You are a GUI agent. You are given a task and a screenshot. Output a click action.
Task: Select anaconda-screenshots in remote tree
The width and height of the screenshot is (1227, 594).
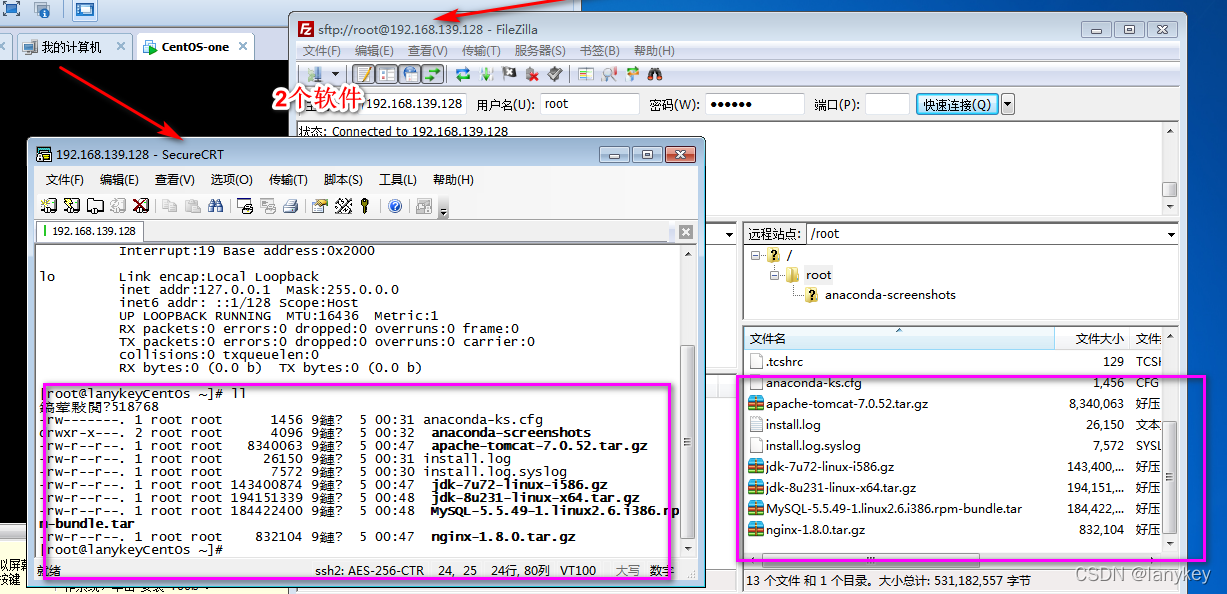click(890, 295)
